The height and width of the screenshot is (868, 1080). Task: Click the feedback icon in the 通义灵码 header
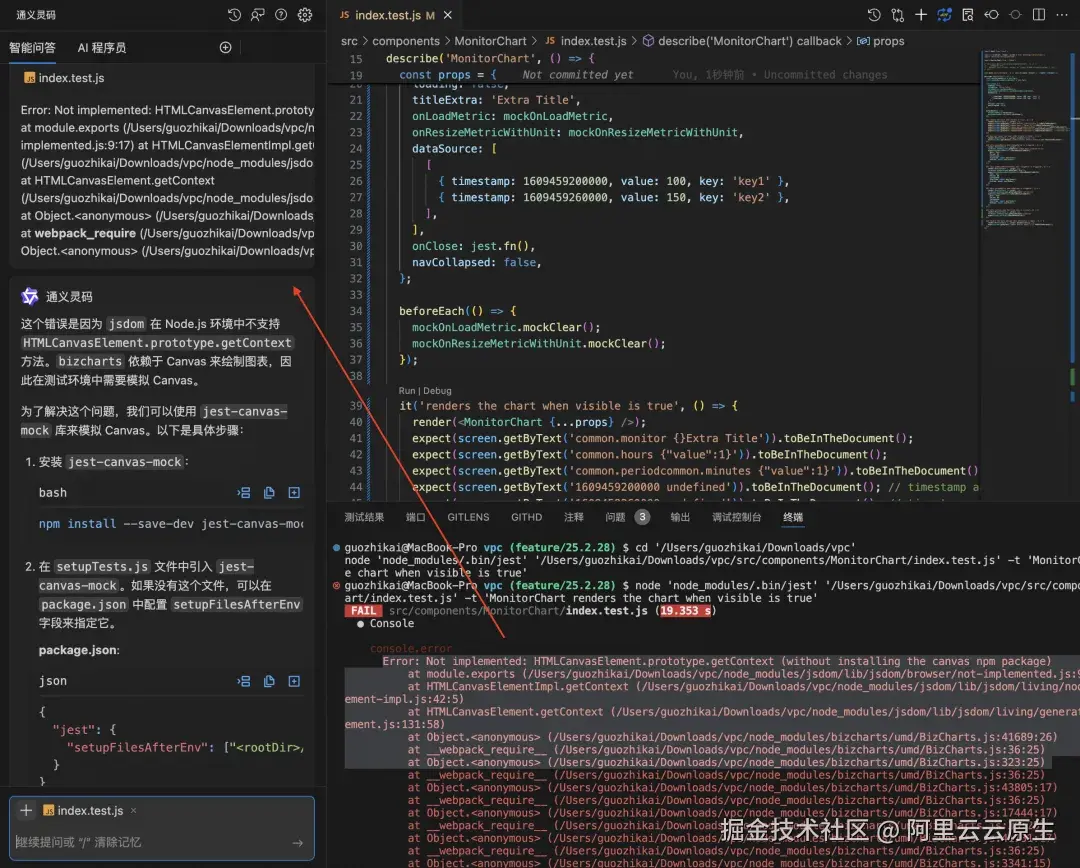click(x=258, y=14)
